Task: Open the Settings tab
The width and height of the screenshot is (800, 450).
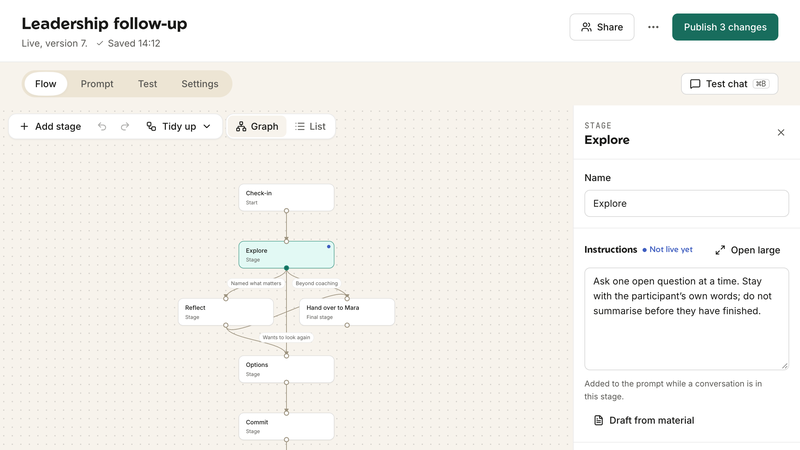Action: [x=199, y=84]
